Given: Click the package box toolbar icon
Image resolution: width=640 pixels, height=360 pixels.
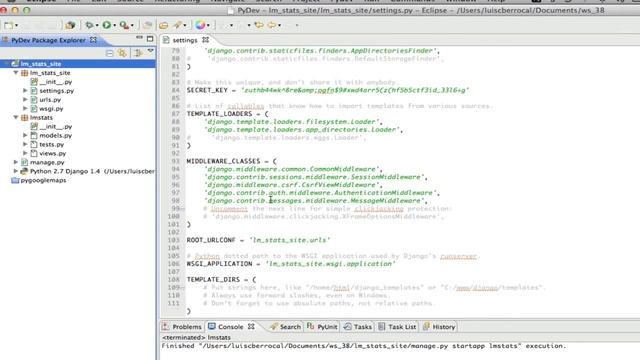Looking at the screenshot, I should click(70, 25).
